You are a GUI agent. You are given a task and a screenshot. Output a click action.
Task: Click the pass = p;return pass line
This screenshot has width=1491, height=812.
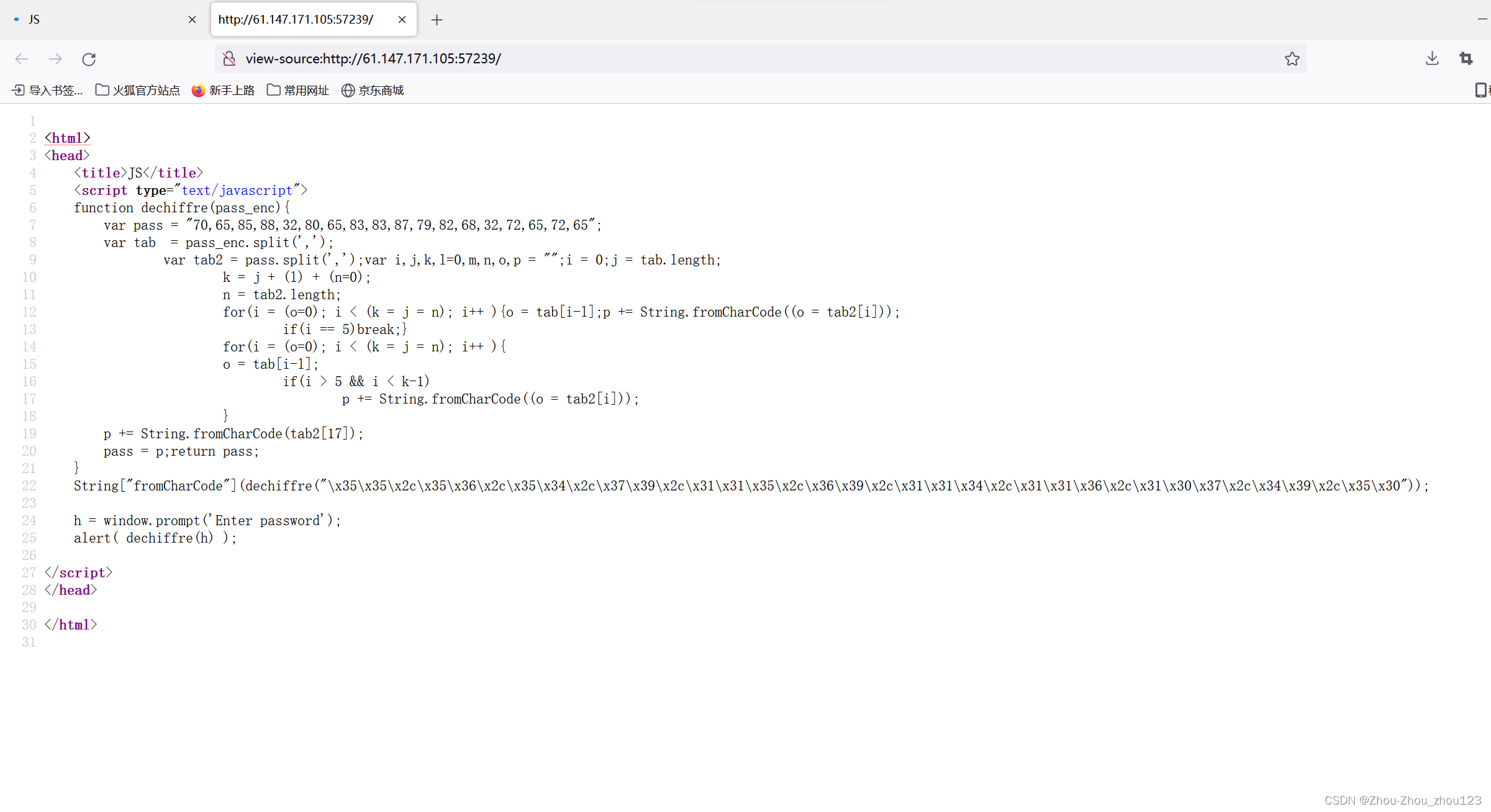181,451
